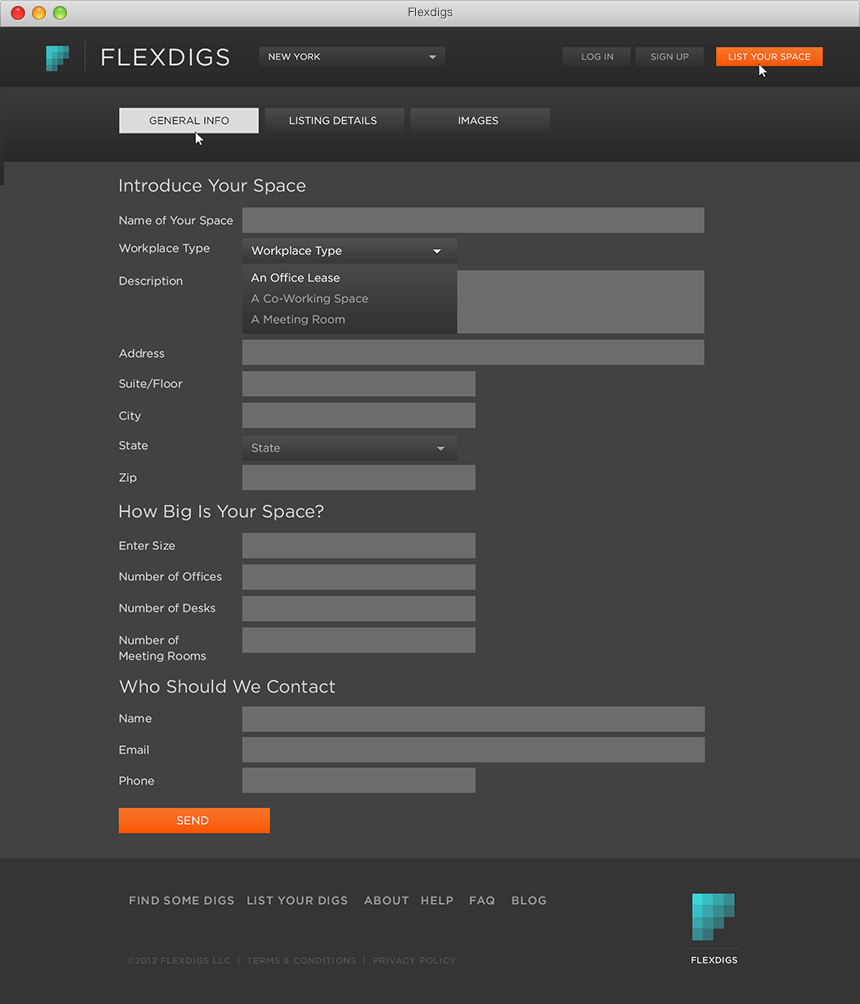Click the Introduce Your Space heading
Image resolution: width=860 pixels, height=1004 pixels.
(212, 186)
